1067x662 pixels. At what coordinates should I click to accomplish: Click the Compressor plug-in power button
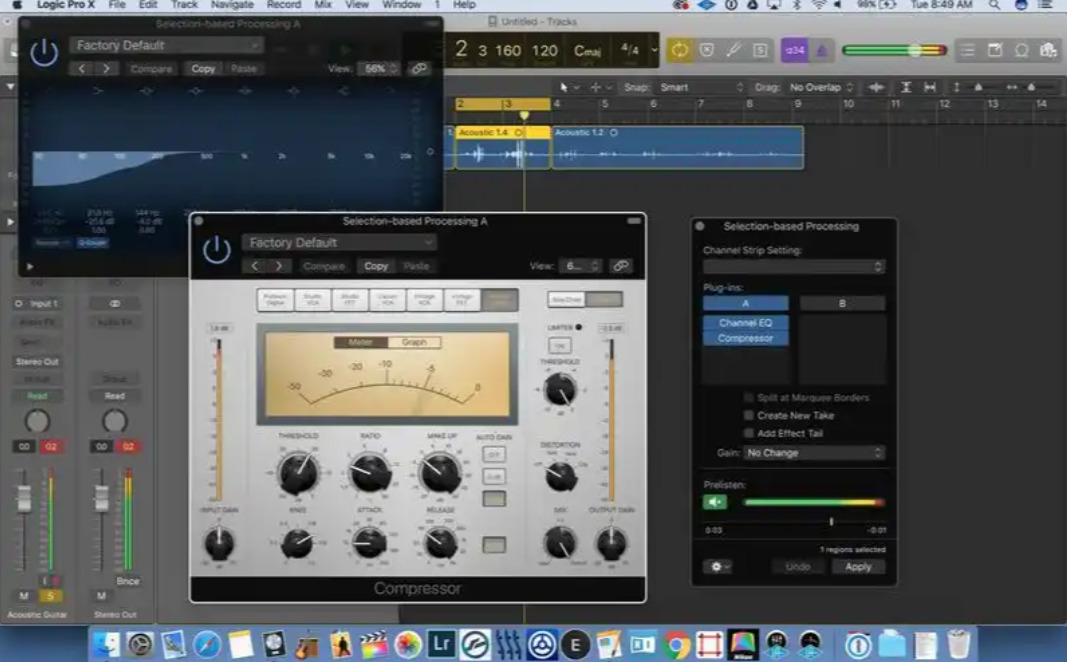[217, 251]
